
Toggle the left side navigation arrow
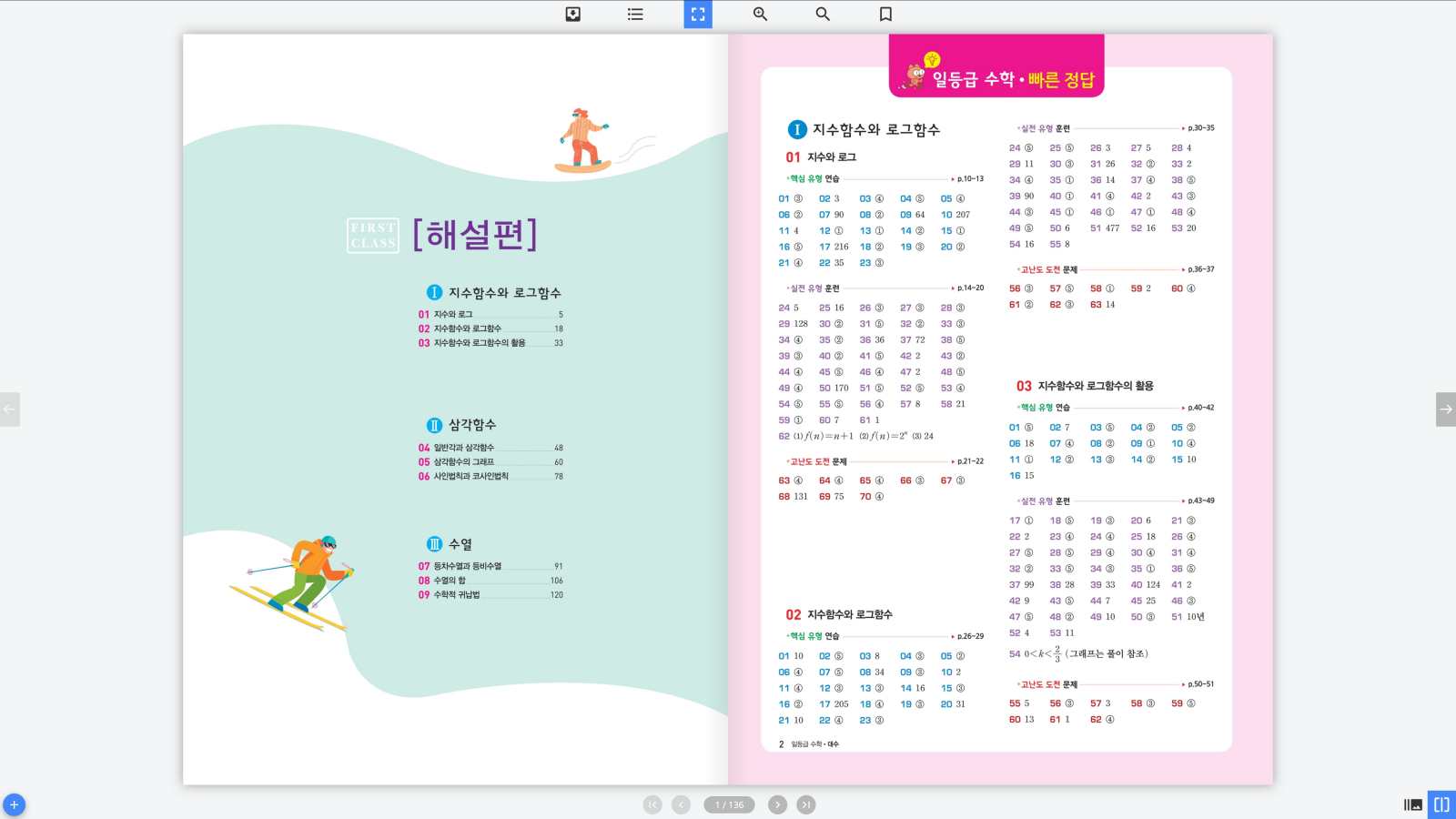pyautogui.click(x=10, y=409)
